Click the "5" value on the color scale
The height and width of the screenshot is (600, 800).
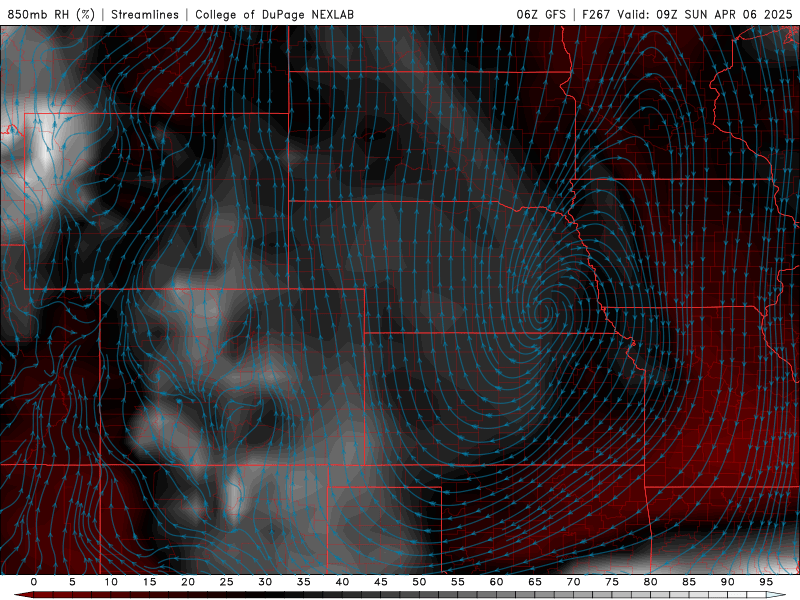[72, 582]
